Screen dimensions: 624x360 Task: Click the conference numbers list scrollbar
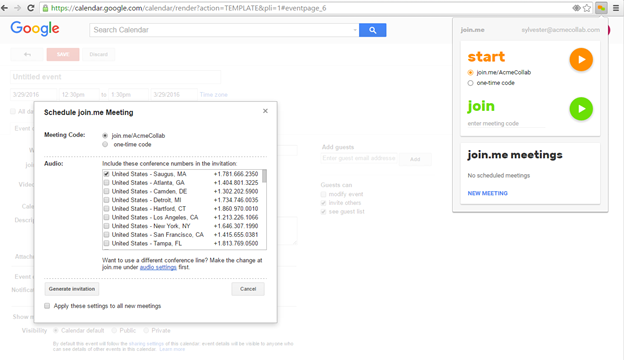265,177
